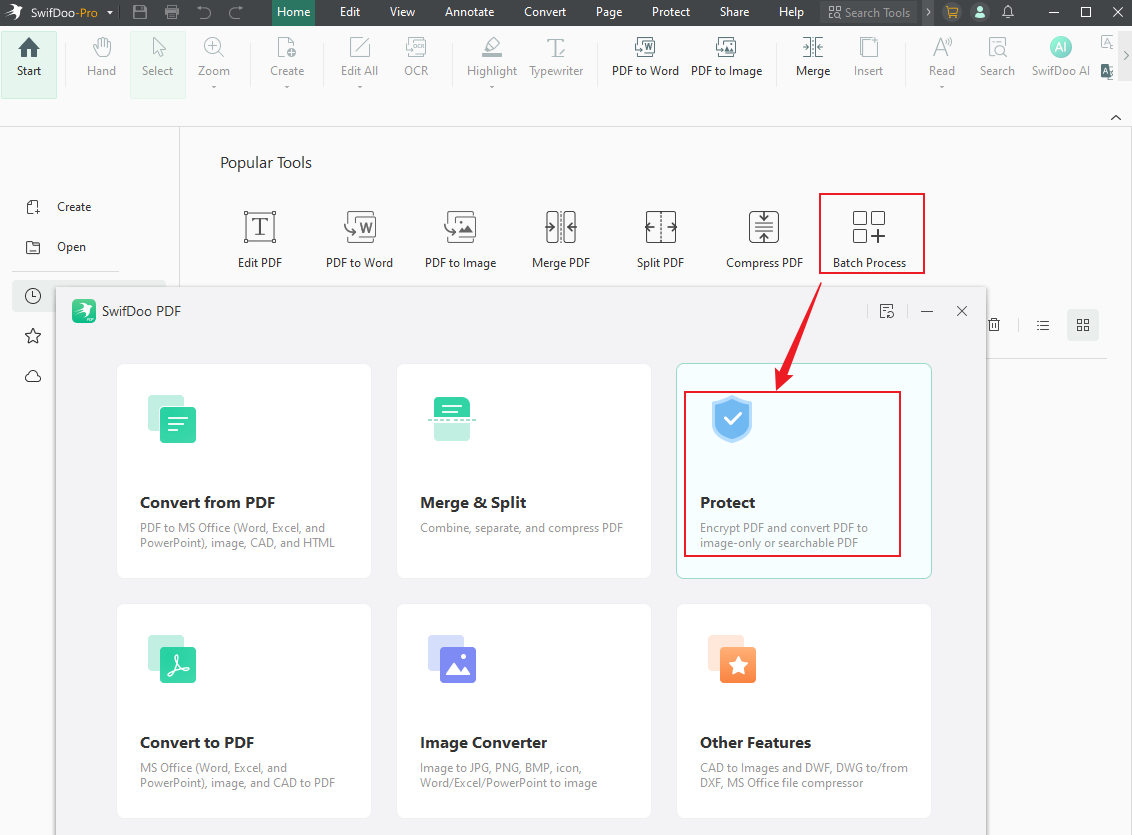
Task: Select PDF to Word in Popular Tools
Action: [x=359, y=237]
